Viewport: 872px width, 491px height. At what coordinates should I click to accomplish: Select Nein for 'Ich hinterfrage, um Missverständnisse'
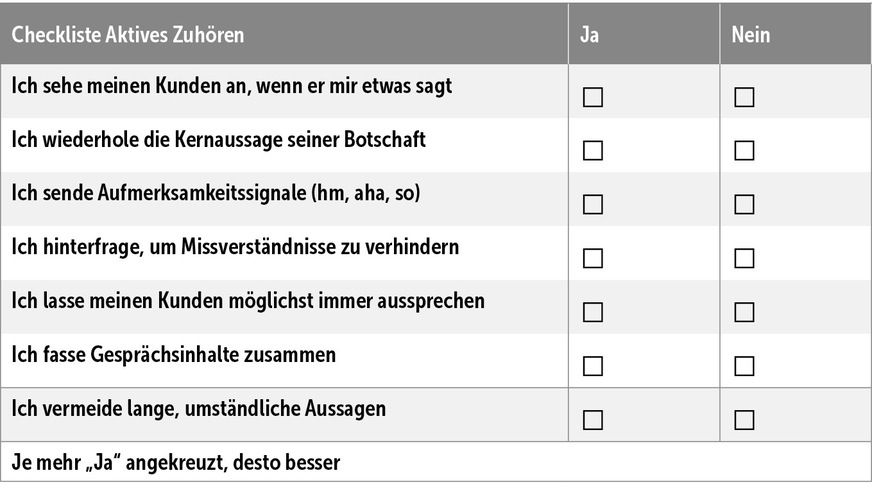pyautogui.click(x=744, y=258)
